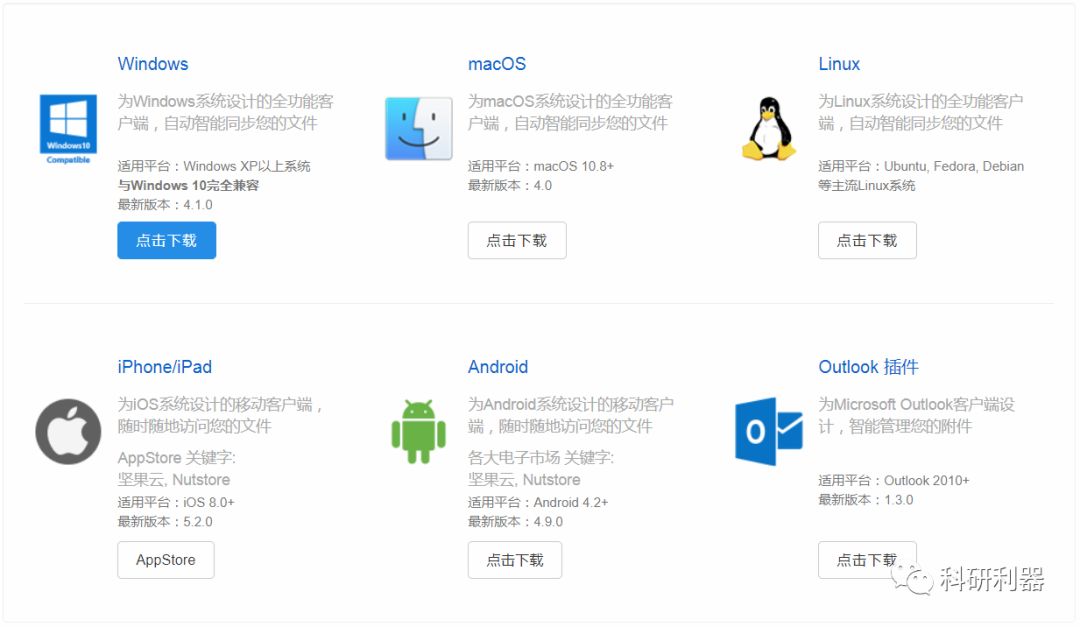The image size is (1080, 627).
Task: Click the Outlook envelope icon
Action: pyautogui.click(x=769, y=431)
